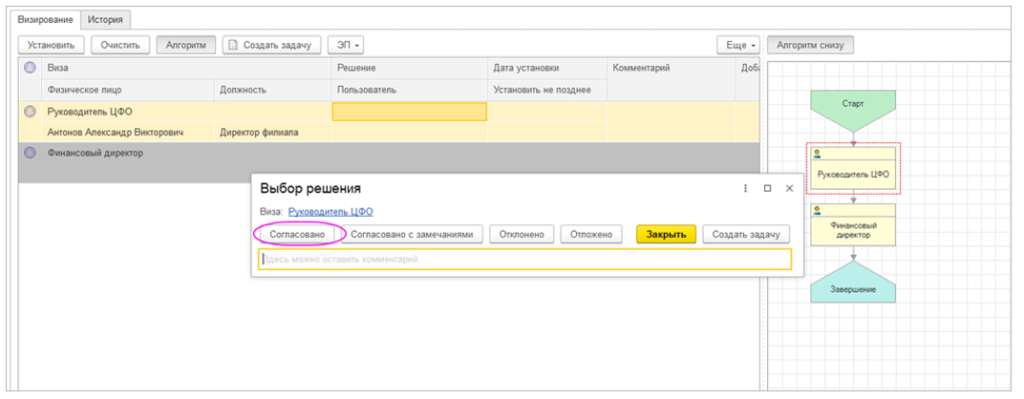This screenshot has width=1024, height=399.
Task: Maximize the Выбор решения dialog
Action: click(767, 188)
